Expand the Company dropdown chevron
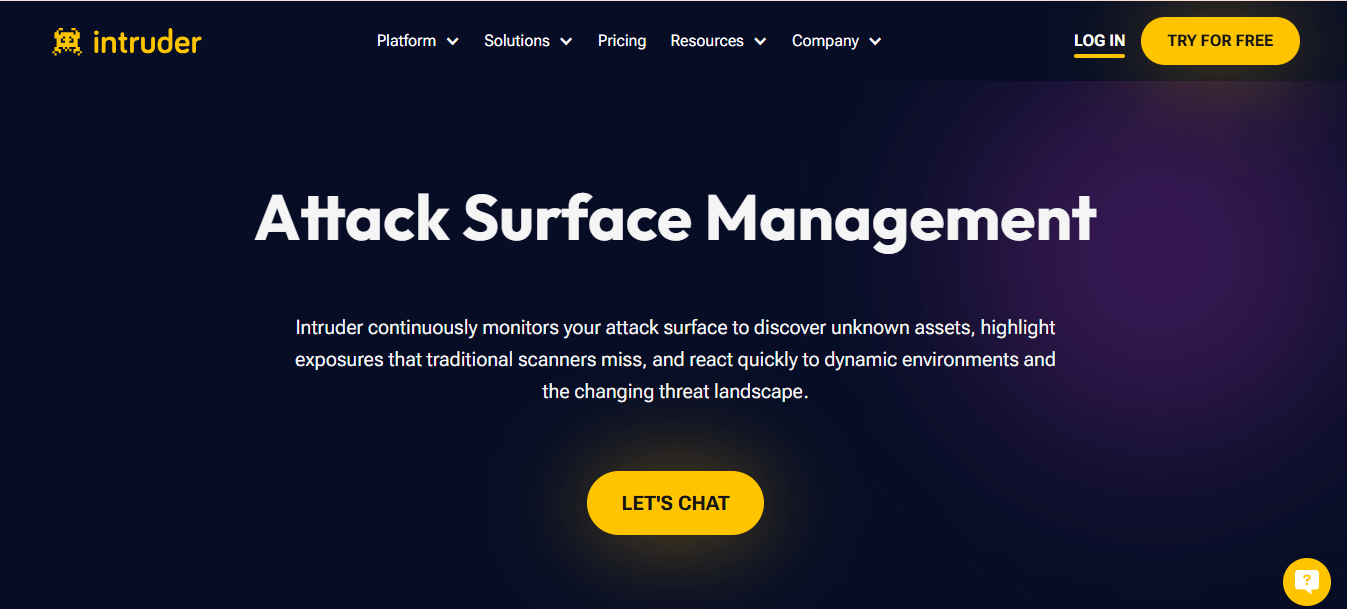The width and height of the screenshot is (1347, 609). tap(875, 42)
